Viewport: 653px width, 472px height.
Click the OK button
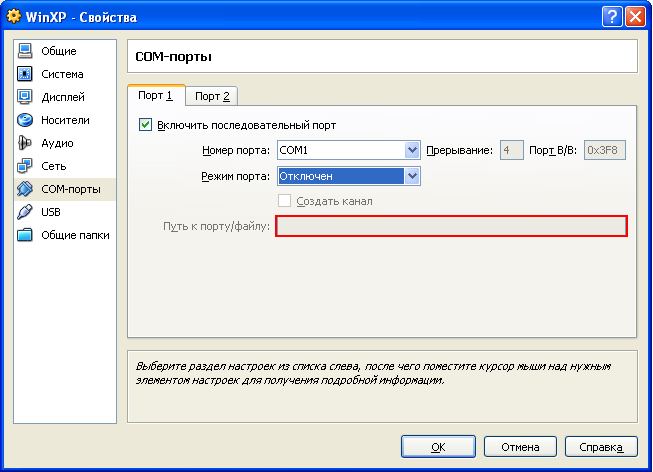(438, 447)
